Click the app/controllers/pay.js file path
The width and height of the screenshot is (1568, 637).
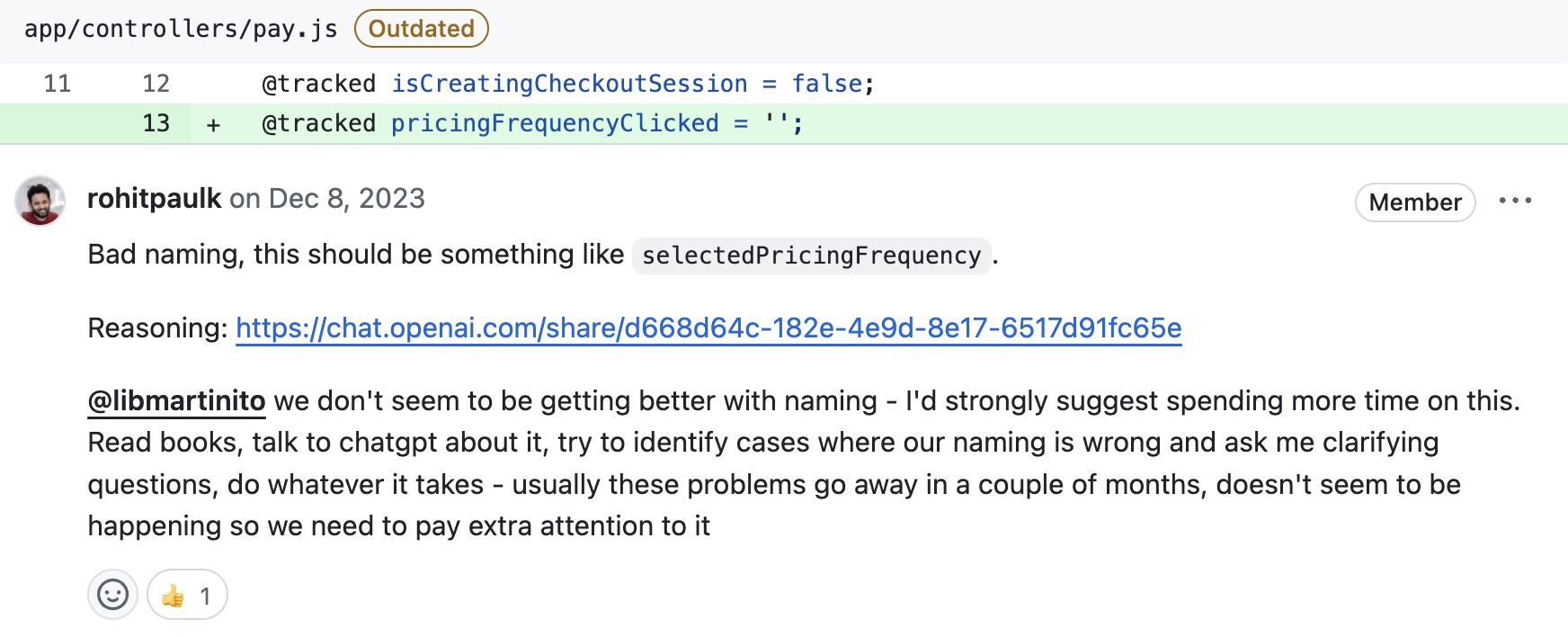click(181, 29)
